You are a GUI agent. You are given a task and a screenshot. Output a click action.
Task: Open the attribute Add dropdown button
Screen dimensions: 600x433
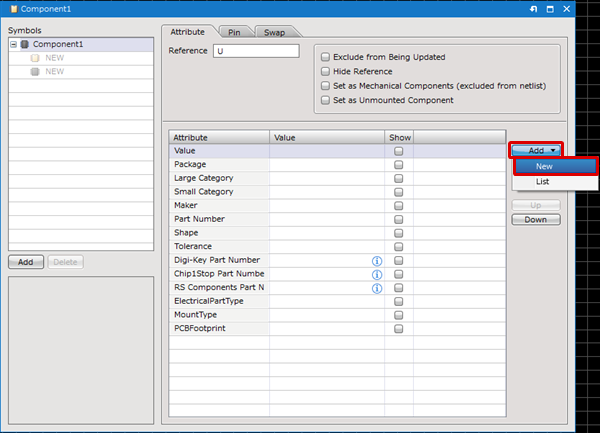pyautogui.click(x=536, y=150)
